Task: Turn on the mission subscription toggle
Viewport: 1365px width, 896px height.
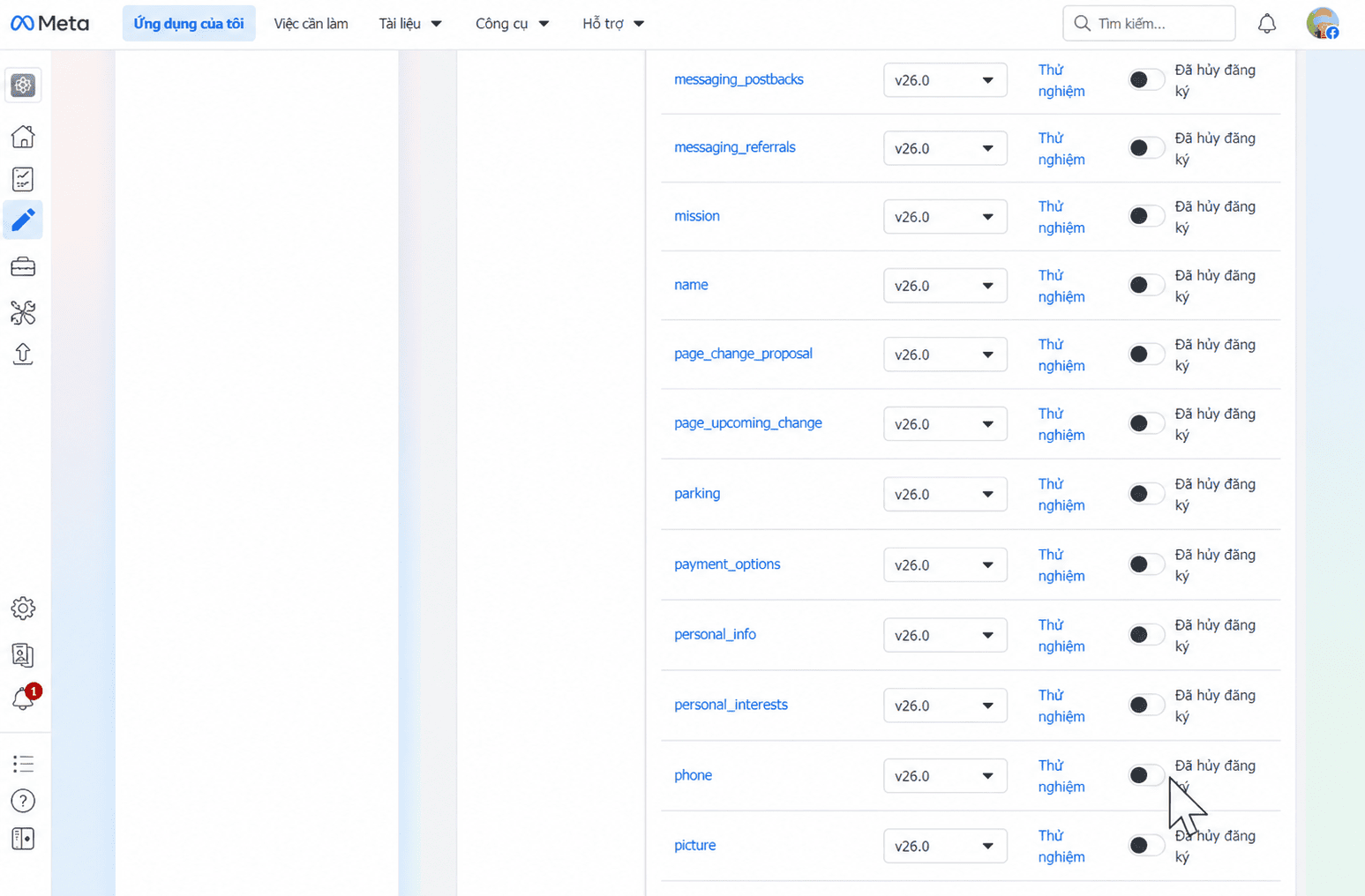Action: coord(1146,216)
